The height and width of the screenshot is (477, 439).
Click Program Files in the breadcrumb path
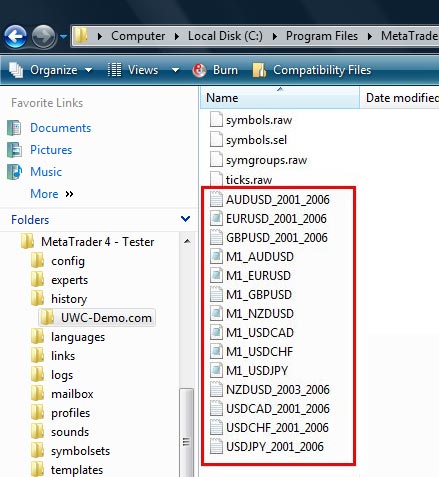click(x=322, y=36)
